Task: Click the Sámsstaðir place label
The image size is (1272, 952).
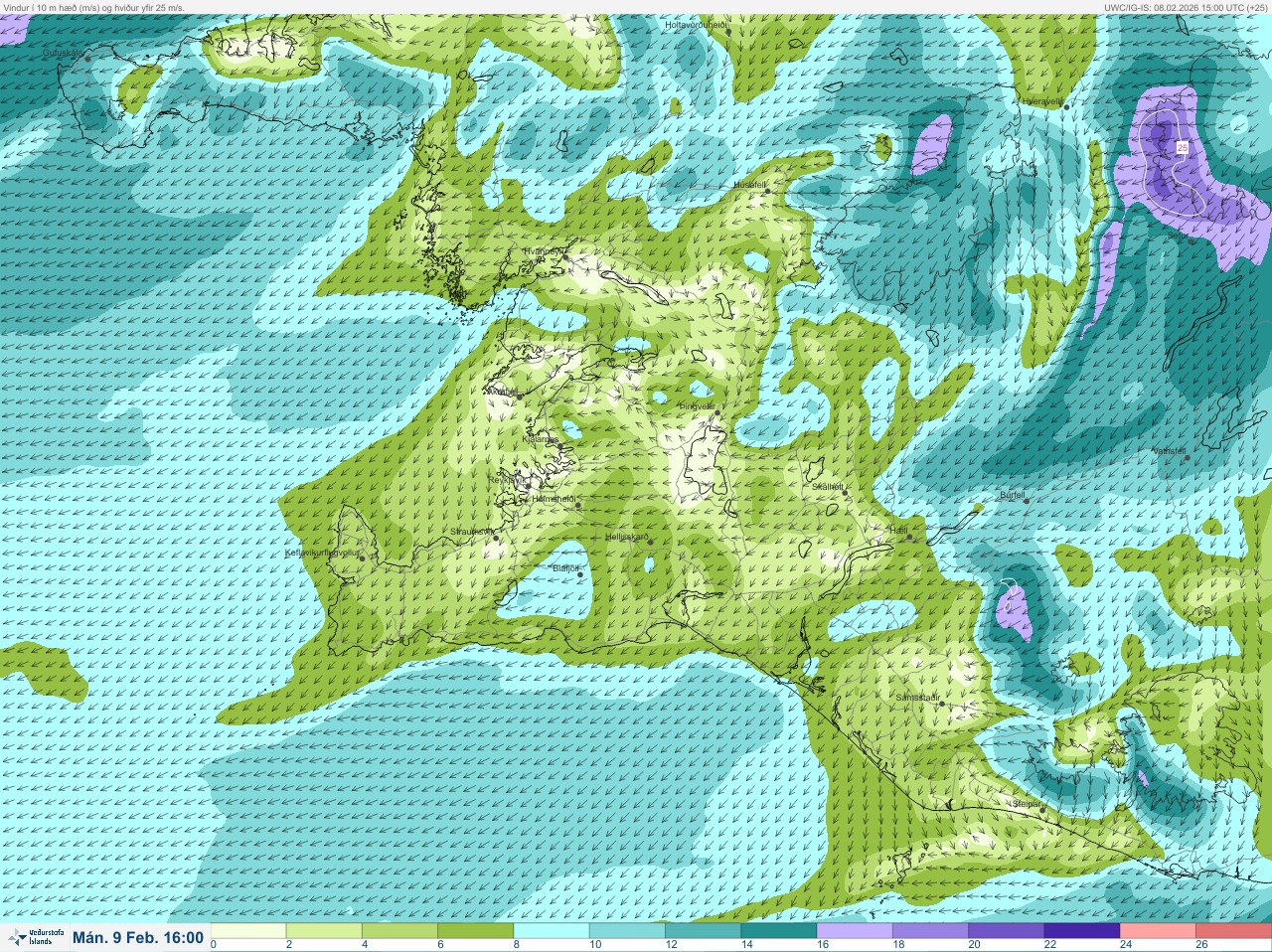Action: (918, 698)
